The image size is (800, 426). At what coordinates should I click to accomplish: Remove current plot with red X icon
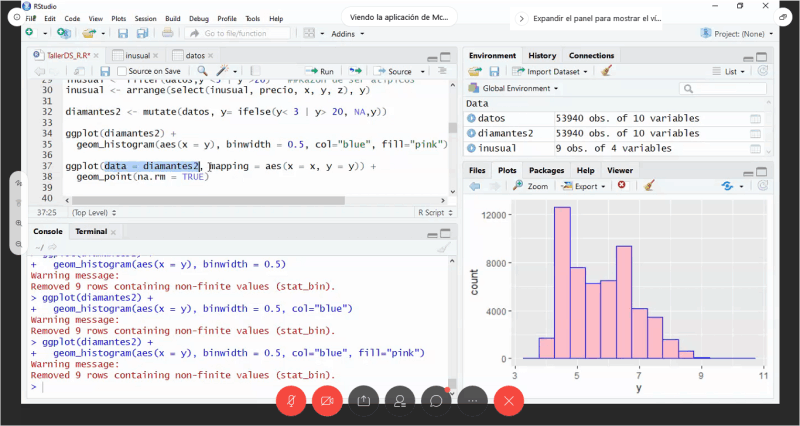(622, 186)
